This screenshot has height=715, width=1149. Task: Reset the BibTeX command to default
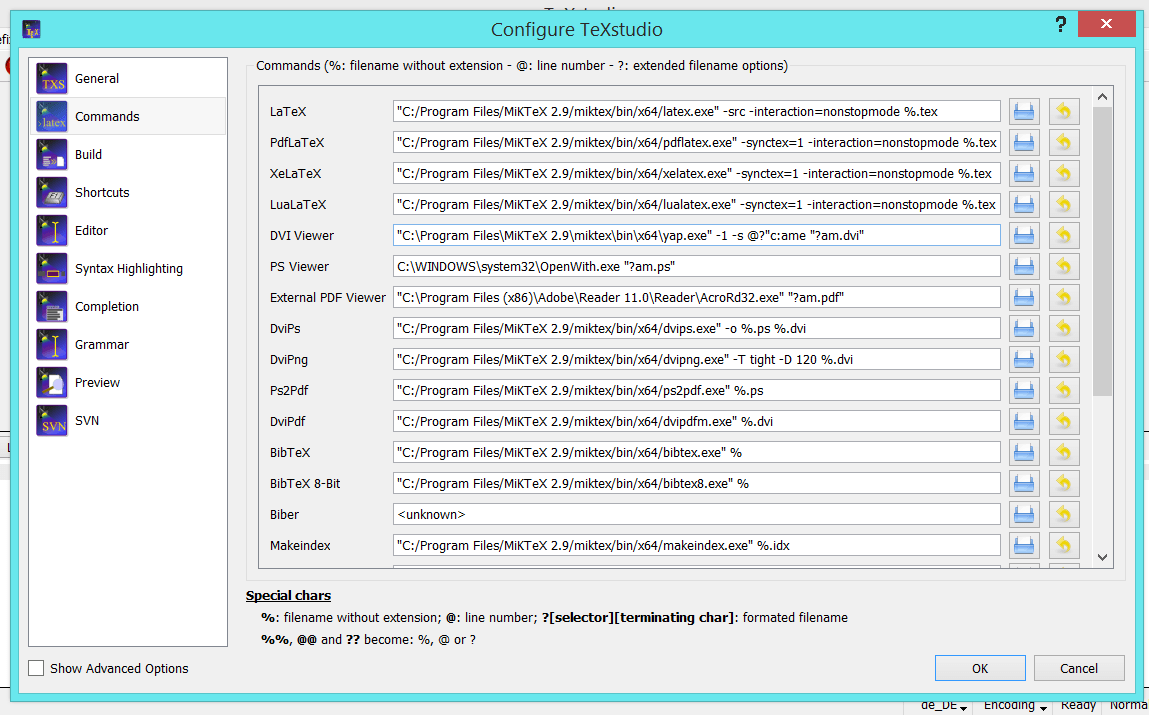click(1063, 453)
